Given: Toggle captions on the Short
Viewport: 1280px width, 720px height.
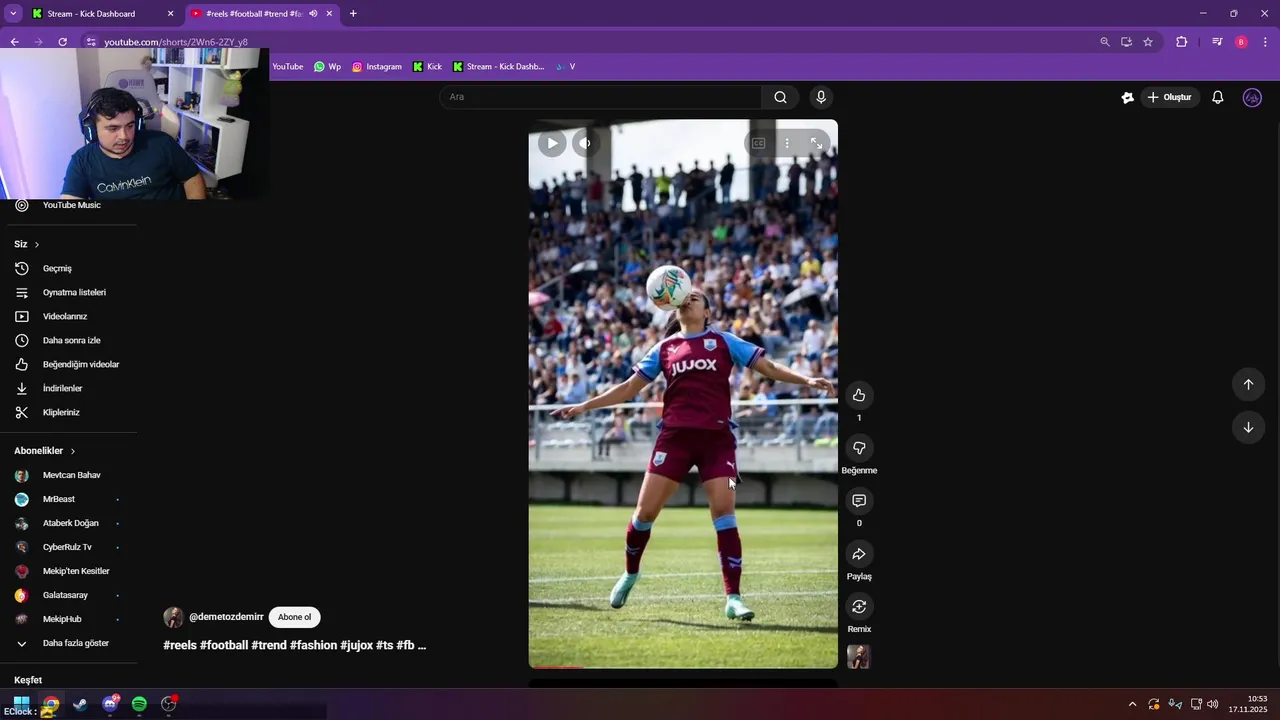Looking at the screenshot, I should [x=758, y=143].
